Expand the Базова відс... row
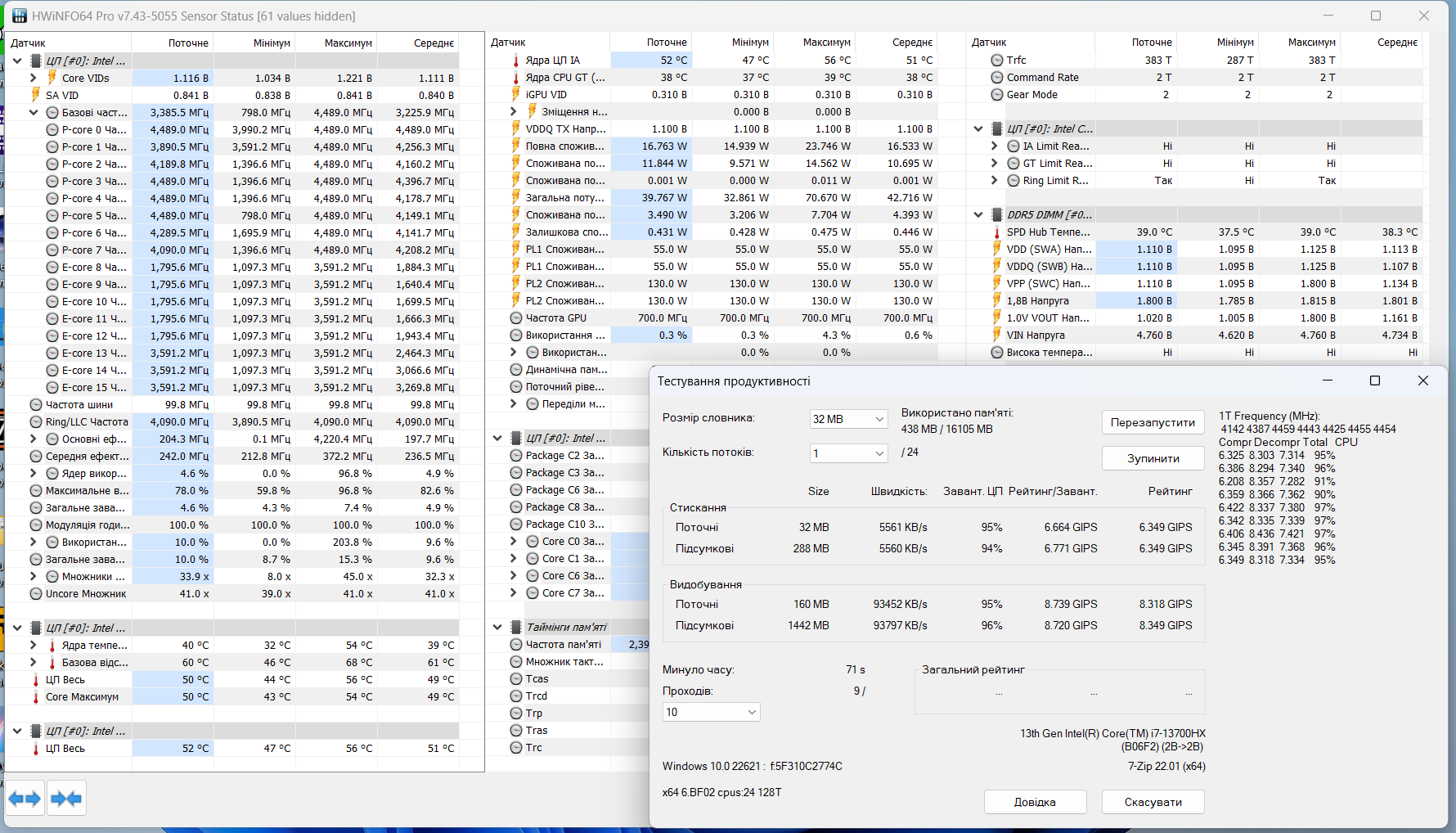The image size is (1456, 833). pos(34,662)
